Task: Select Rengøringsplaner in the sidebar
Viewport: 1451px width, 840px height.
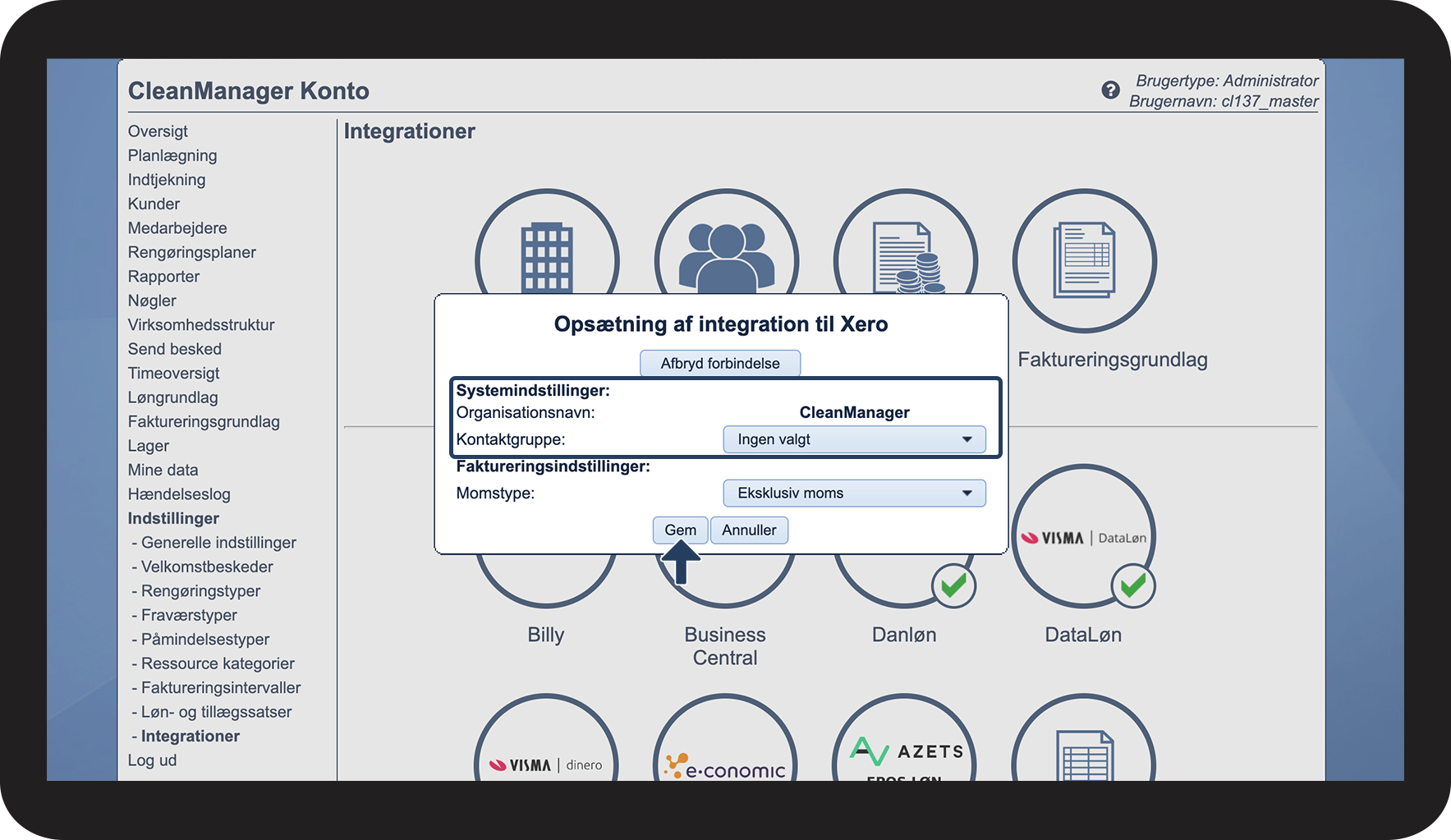Action: [x=191, y=252]
